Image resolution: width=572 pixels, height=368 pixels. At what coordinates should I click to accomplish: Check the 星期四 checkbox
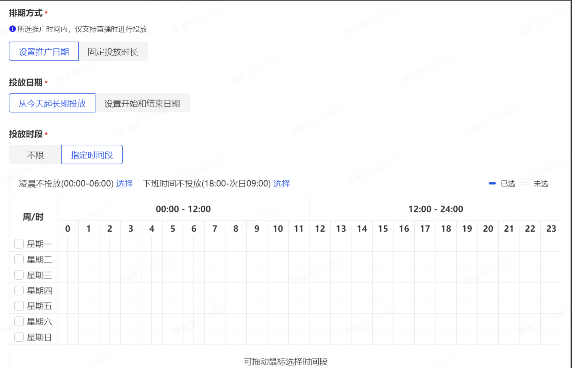coord(19,290)
